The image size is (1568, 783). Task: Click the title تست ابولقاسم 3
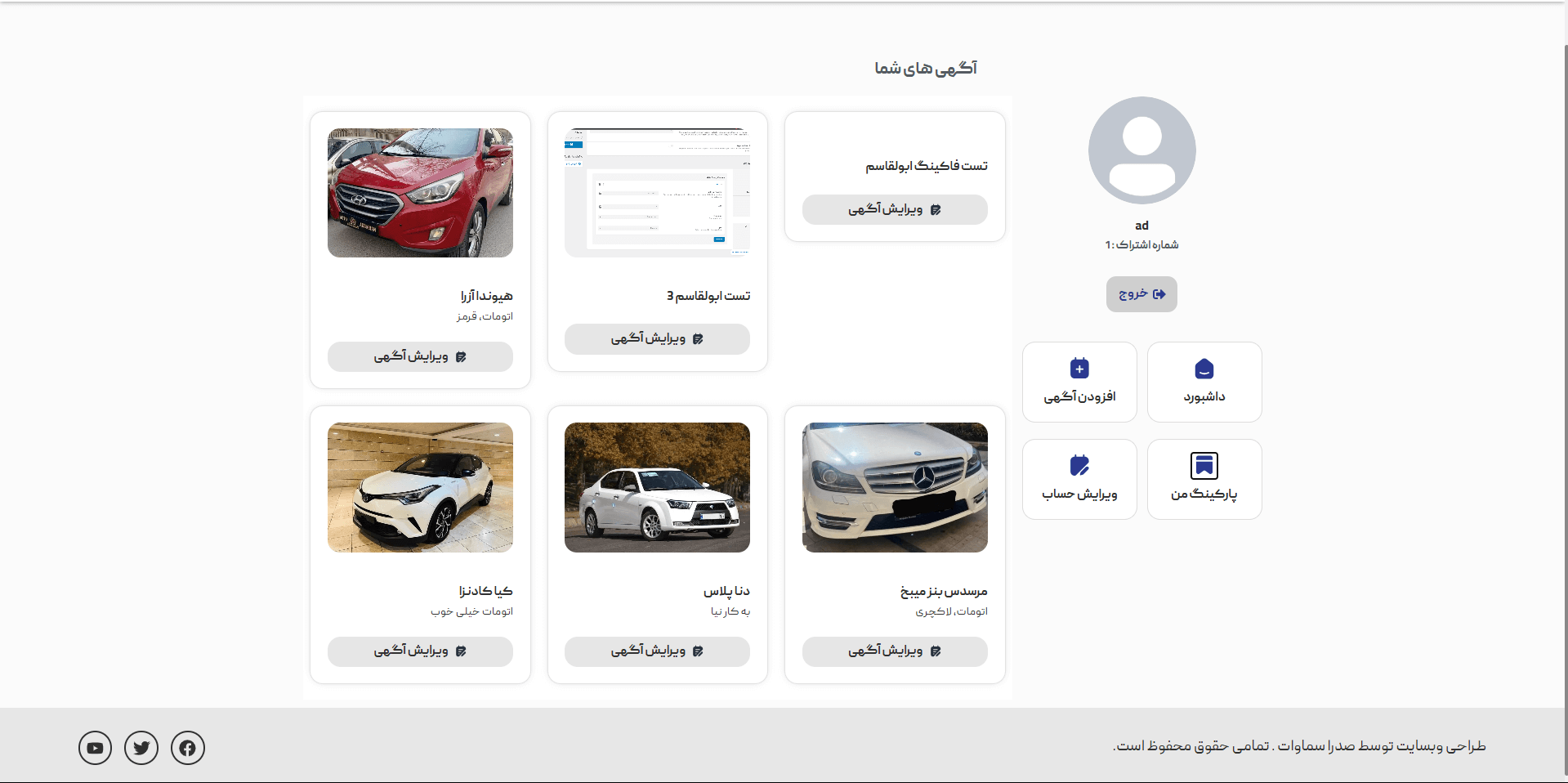[x=708, y=296]
